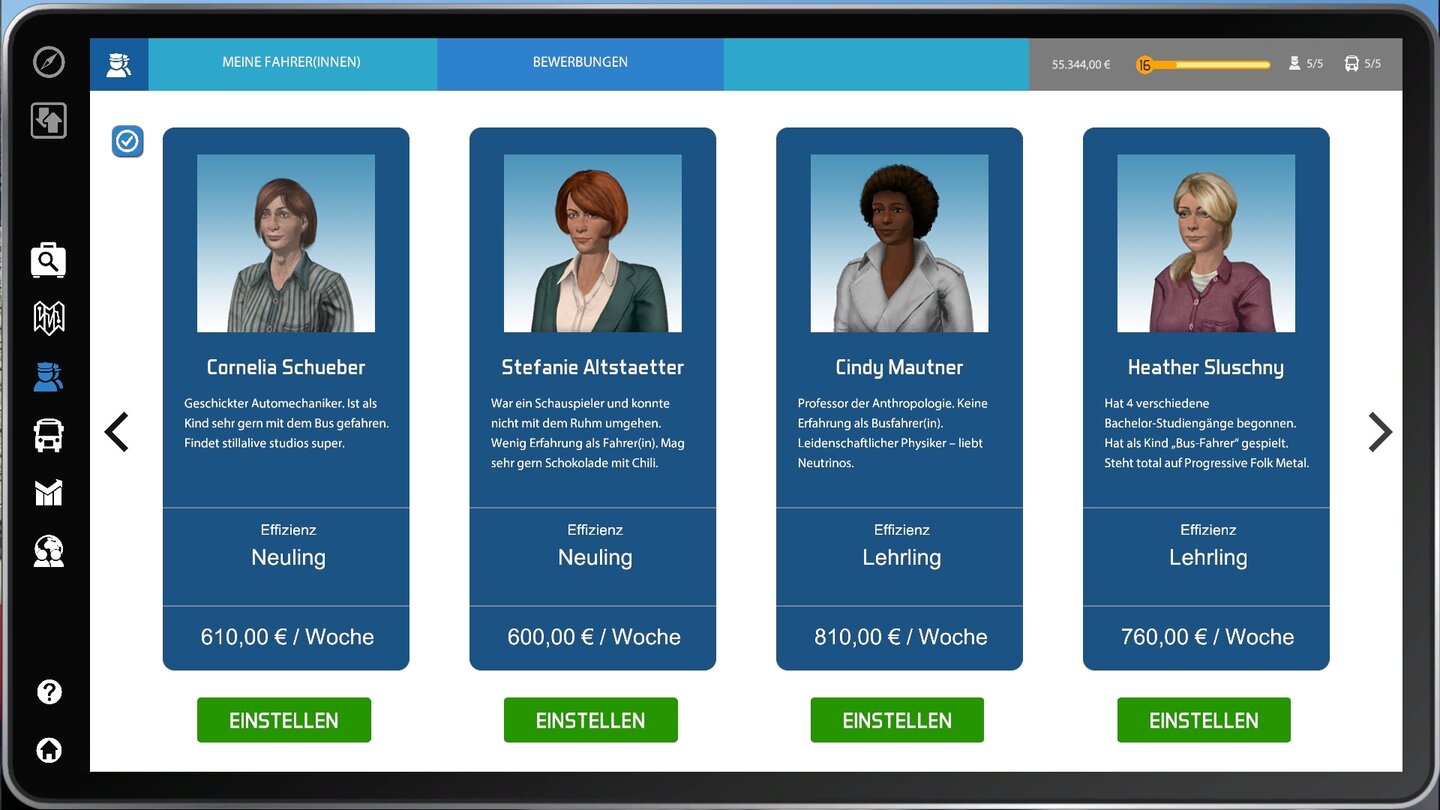
Task: Click the driver count icon showing 5/5
Action: tap(1295, 64)
